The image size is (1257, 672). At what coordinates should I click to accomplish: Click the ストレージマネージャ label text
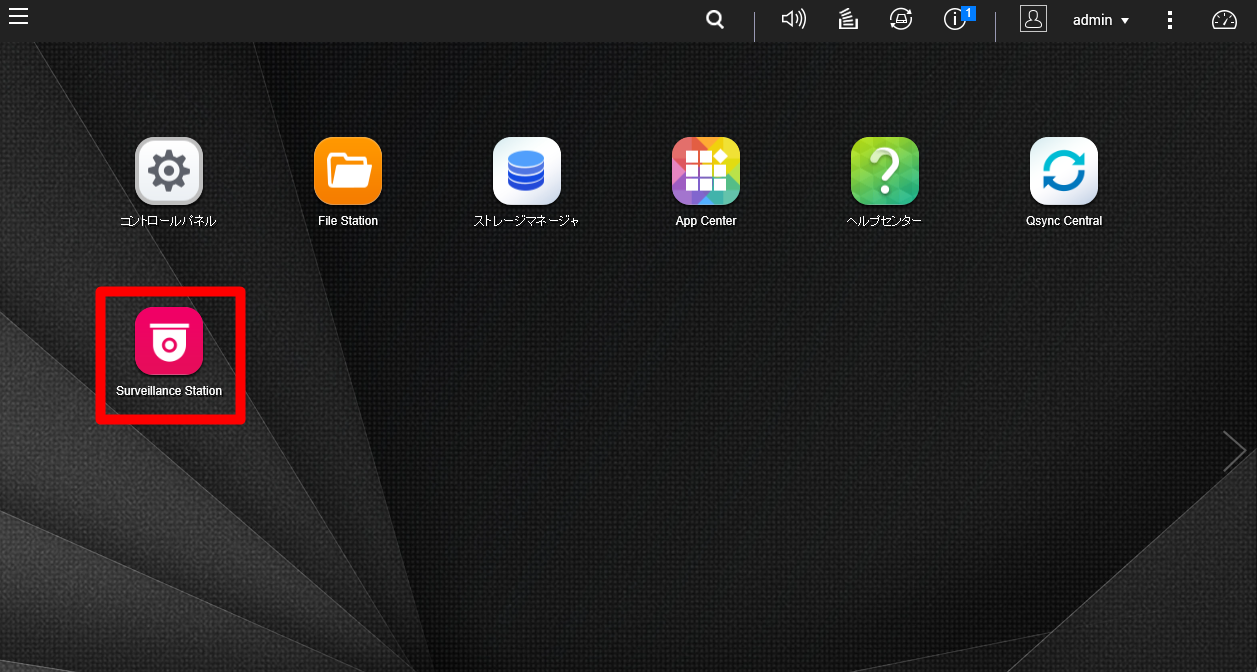527,221
